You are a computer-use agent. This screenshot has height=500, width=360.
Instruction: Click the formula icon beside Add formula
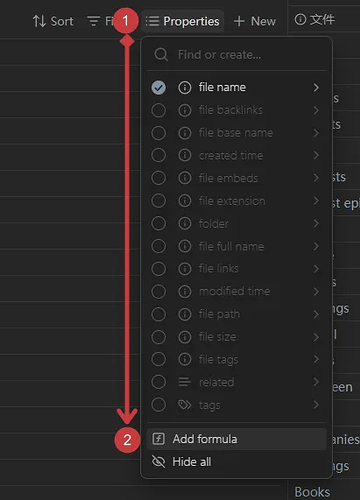point(158,439)
